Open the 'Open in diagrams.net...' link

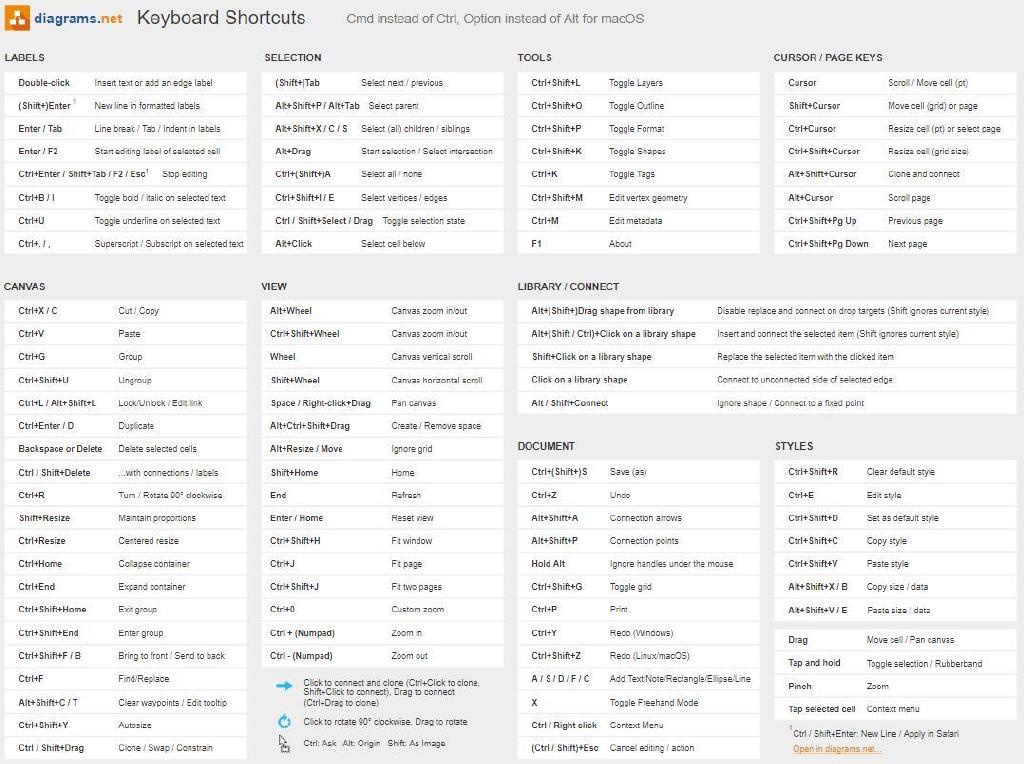[x=837, y=749]
